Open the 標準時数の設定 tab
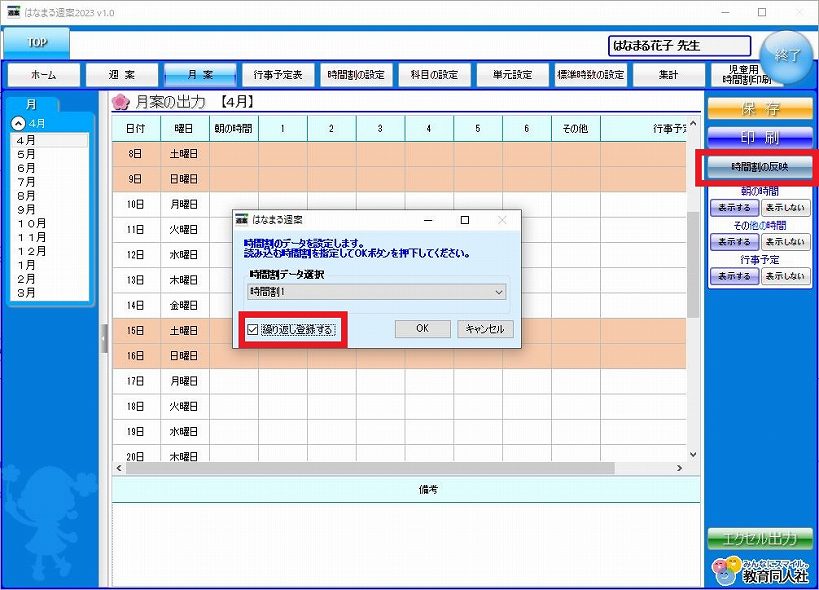The image size is (819, 590). coord(591,75)
